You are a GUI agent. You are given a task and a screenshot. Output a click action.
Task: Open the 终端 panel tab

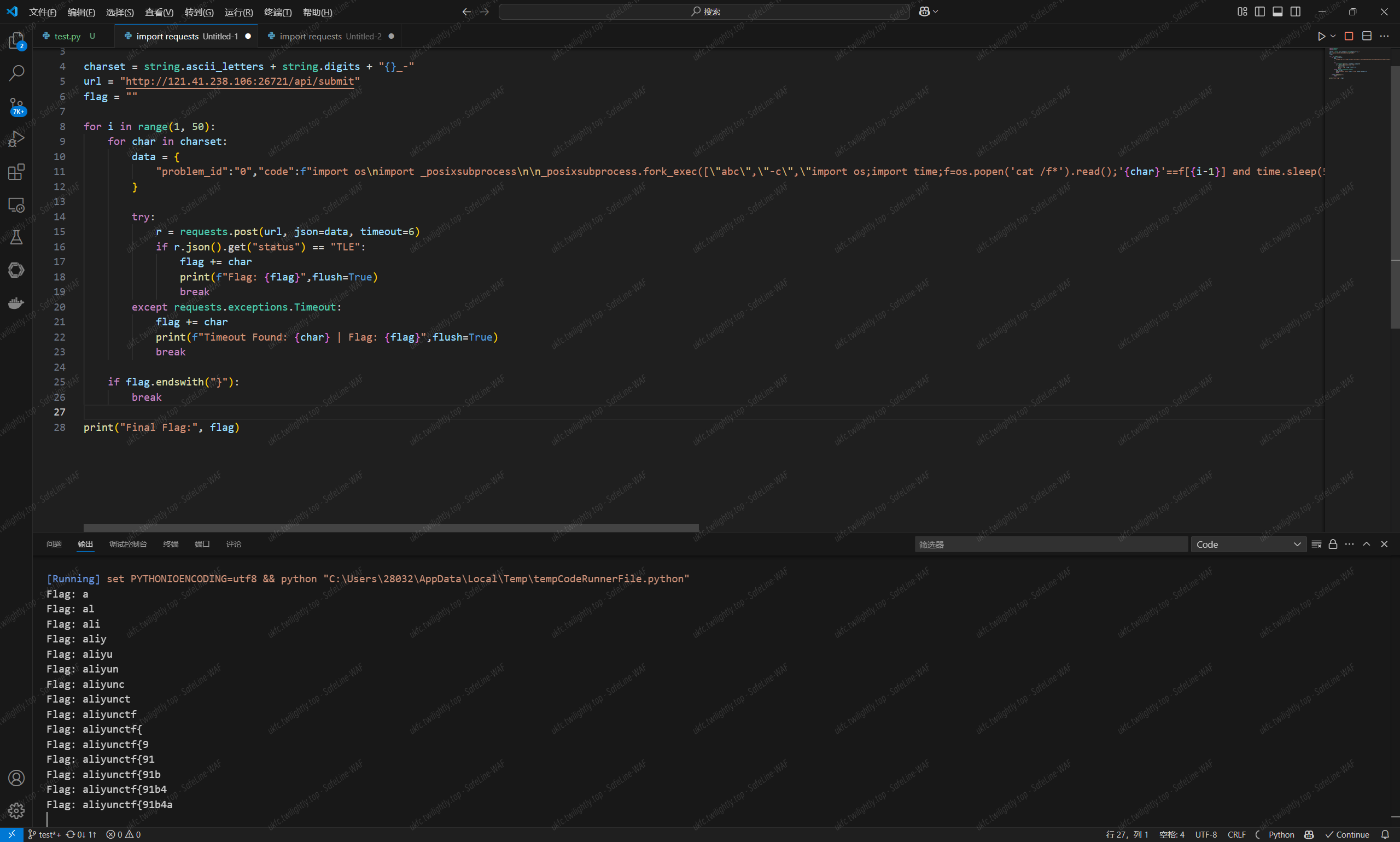coord(170,544)
